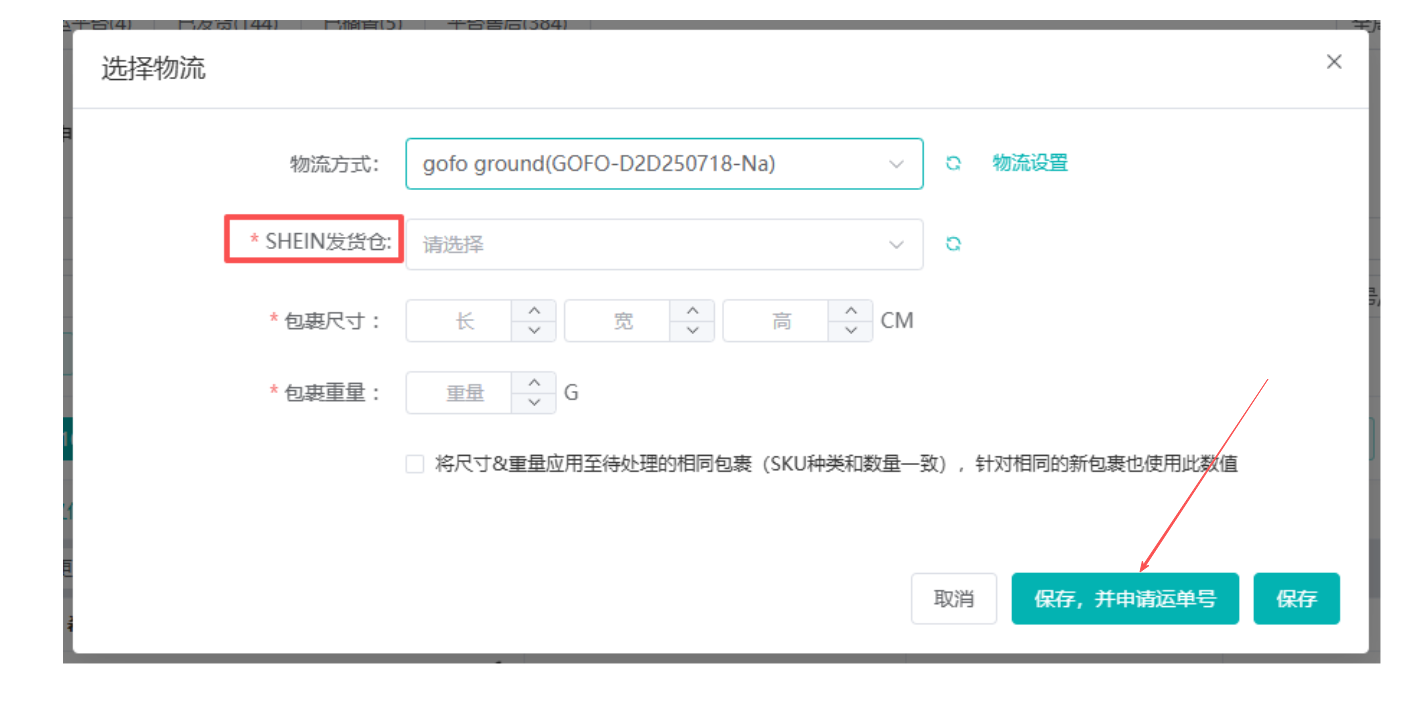This screenshot has height=704, width=1421.
Task: Close the 选择物流 dialog with the X icon
Action: 1334,61
